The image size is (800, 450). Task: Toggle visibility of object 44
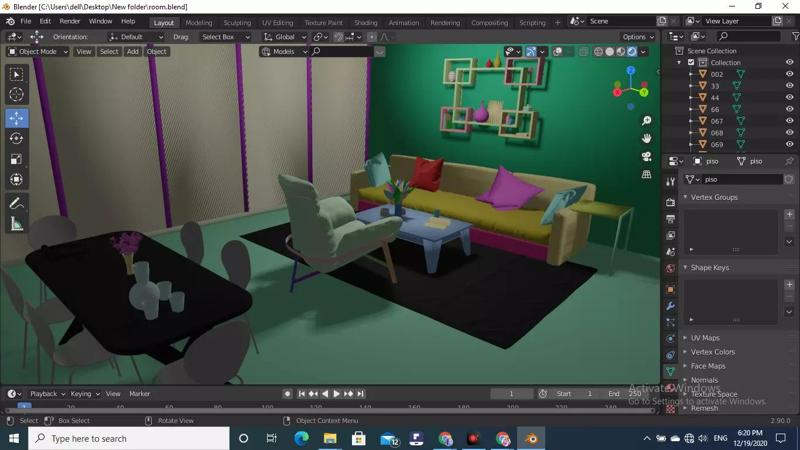click(789, 97)
